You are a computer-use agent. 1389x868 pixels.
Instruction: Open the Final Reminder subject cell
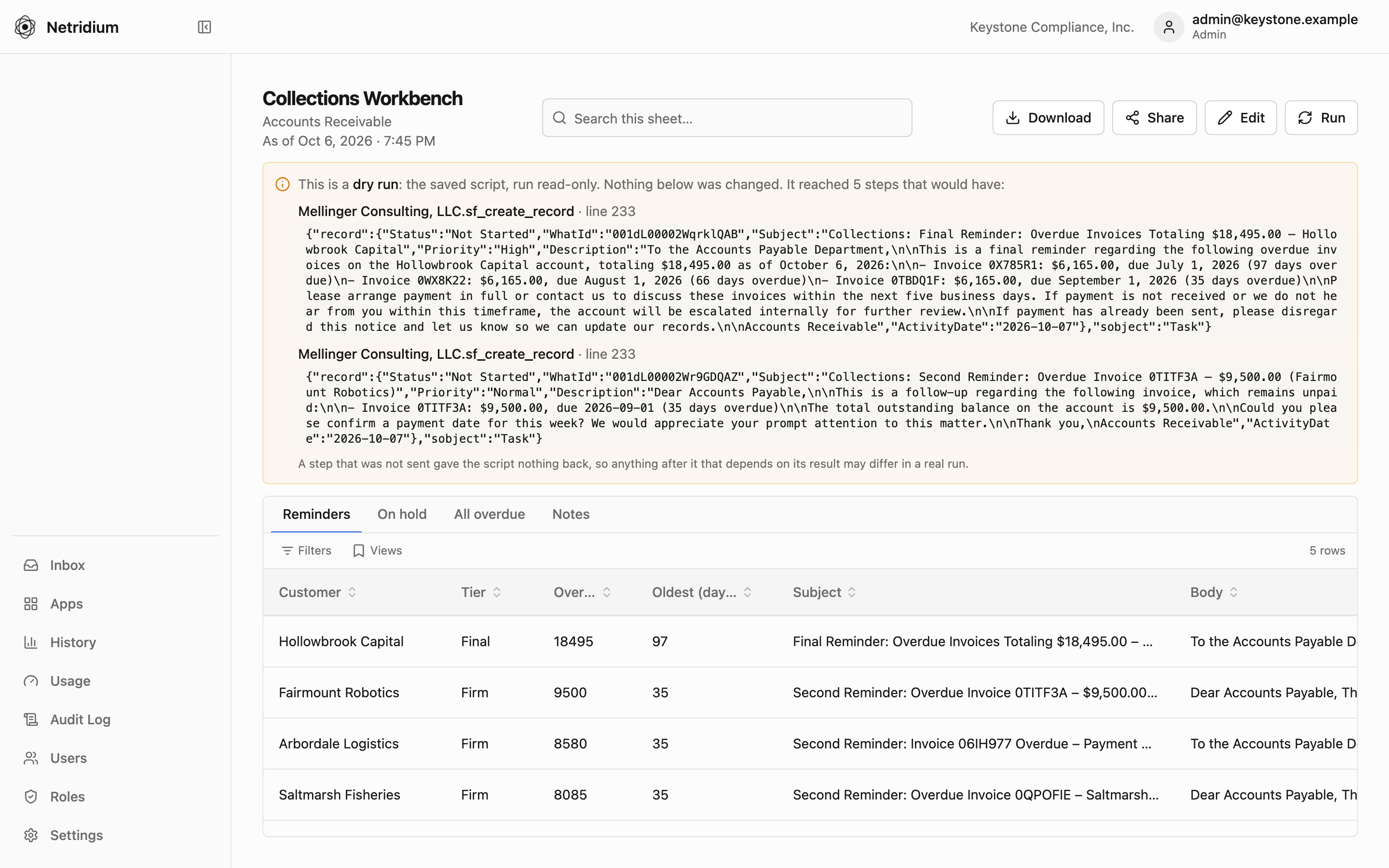click(972, 642)
